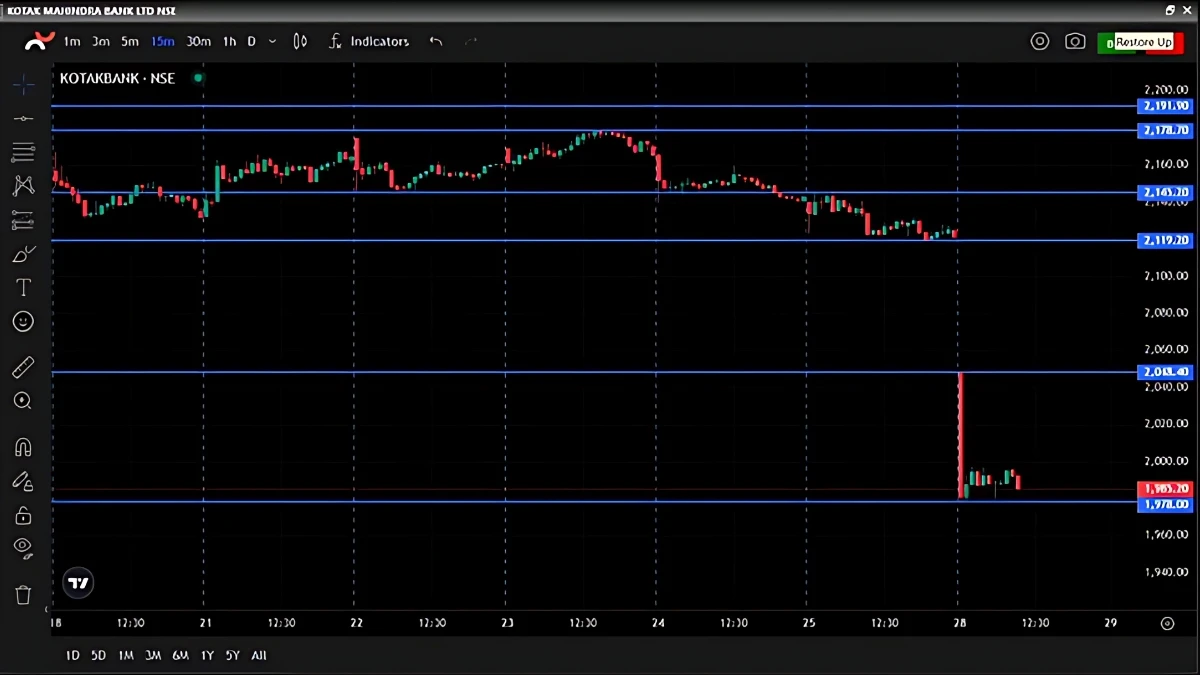Click the 1,940.00 price axis value
Image resolution: width=1200 pixels, height=675 pixels.
click(x=1166, y=572)
